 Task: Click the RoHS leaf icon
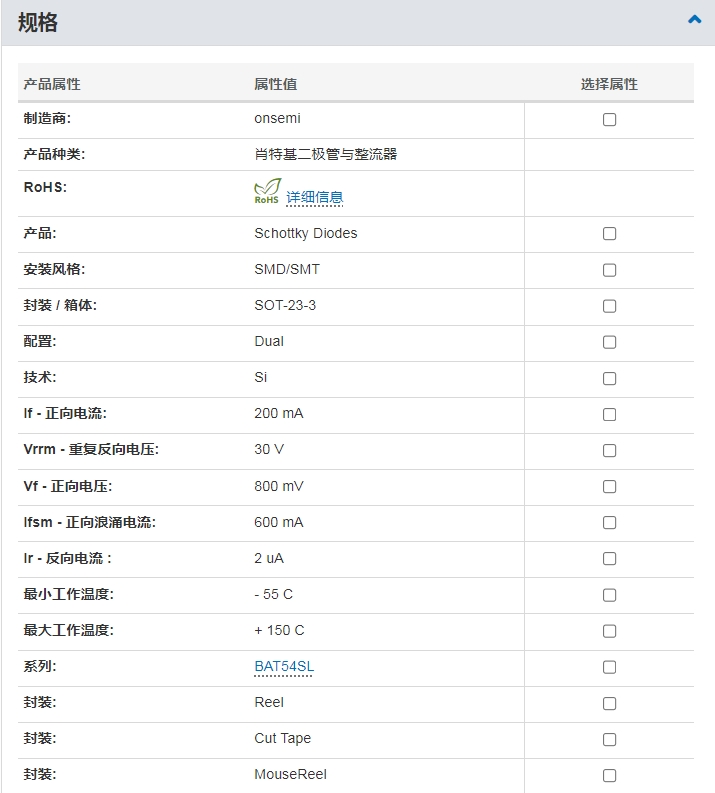267,191
